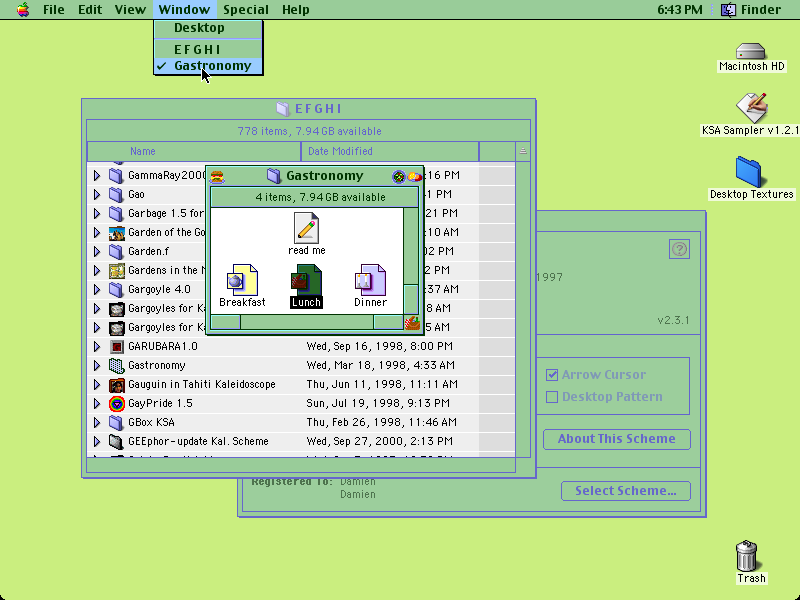Open the Help menu
Screen dimensions: 800x600
[x=296, y=10]
